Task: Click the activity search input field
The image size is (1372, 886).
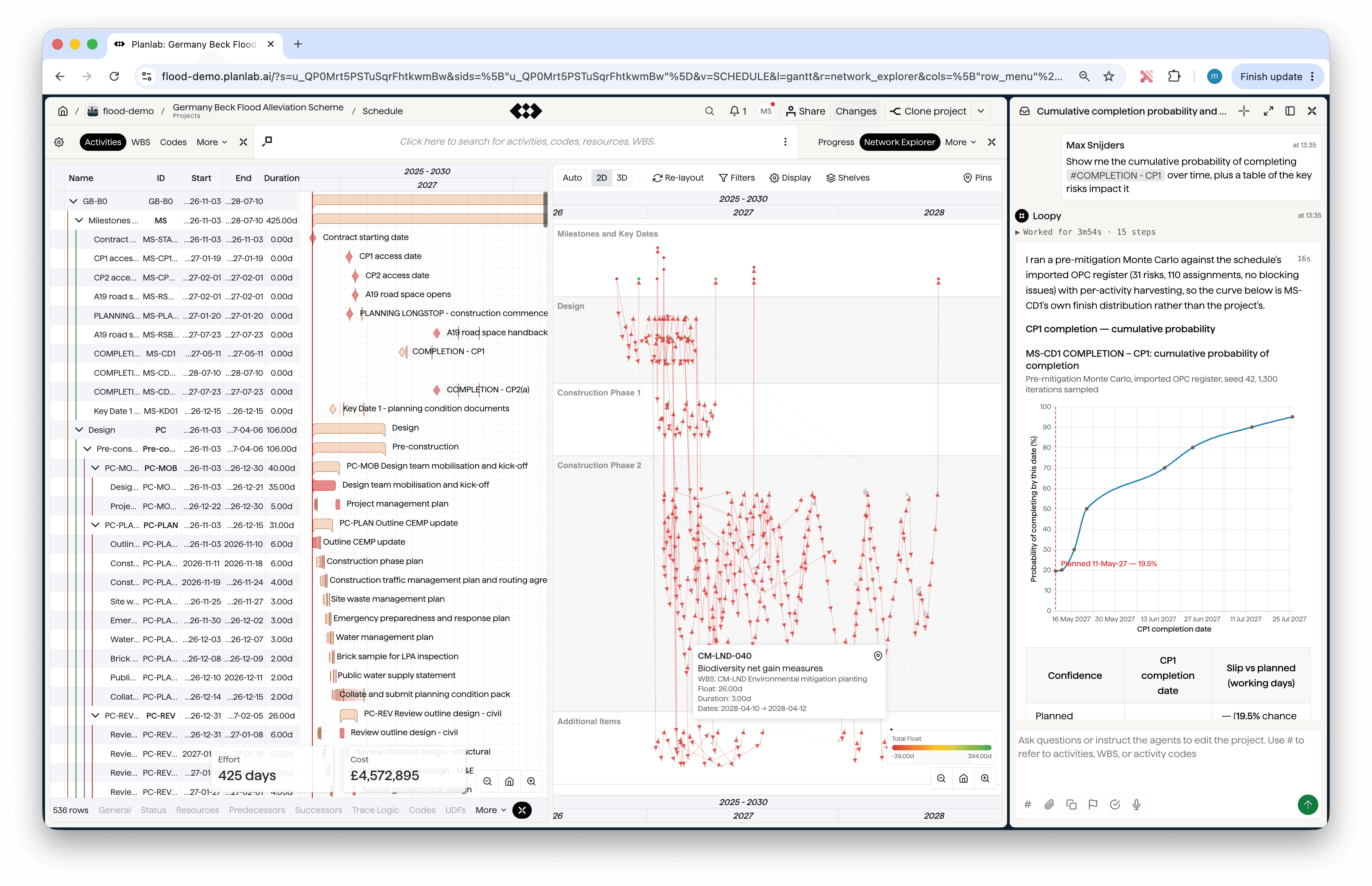Action: [x=527, y=141]
